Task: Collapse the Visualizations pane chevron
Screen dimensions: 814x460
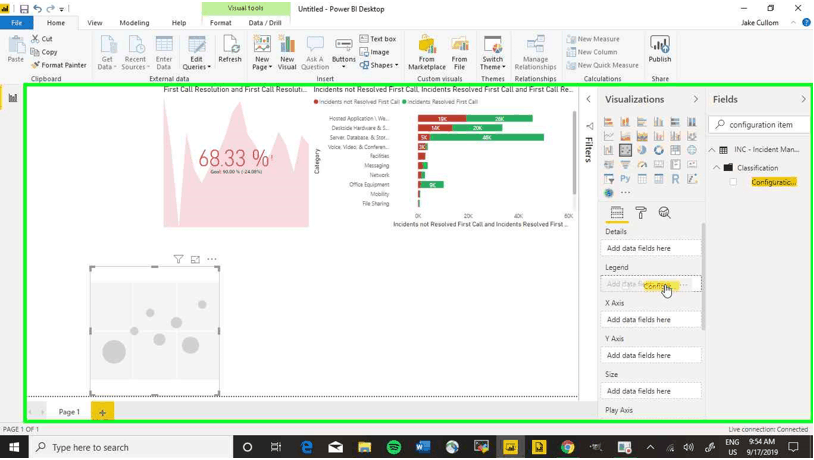Action: pos(696,99)
